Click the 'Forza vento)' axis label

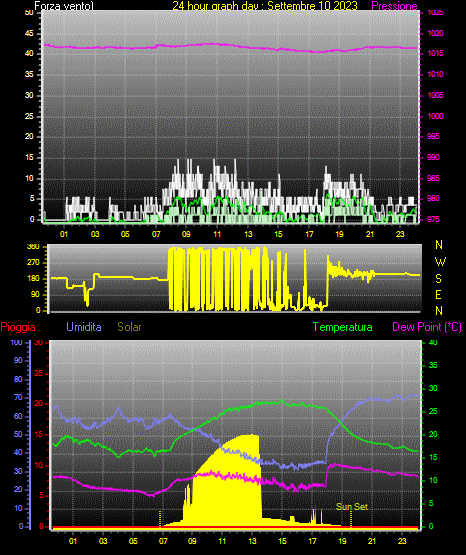(64, 6)
